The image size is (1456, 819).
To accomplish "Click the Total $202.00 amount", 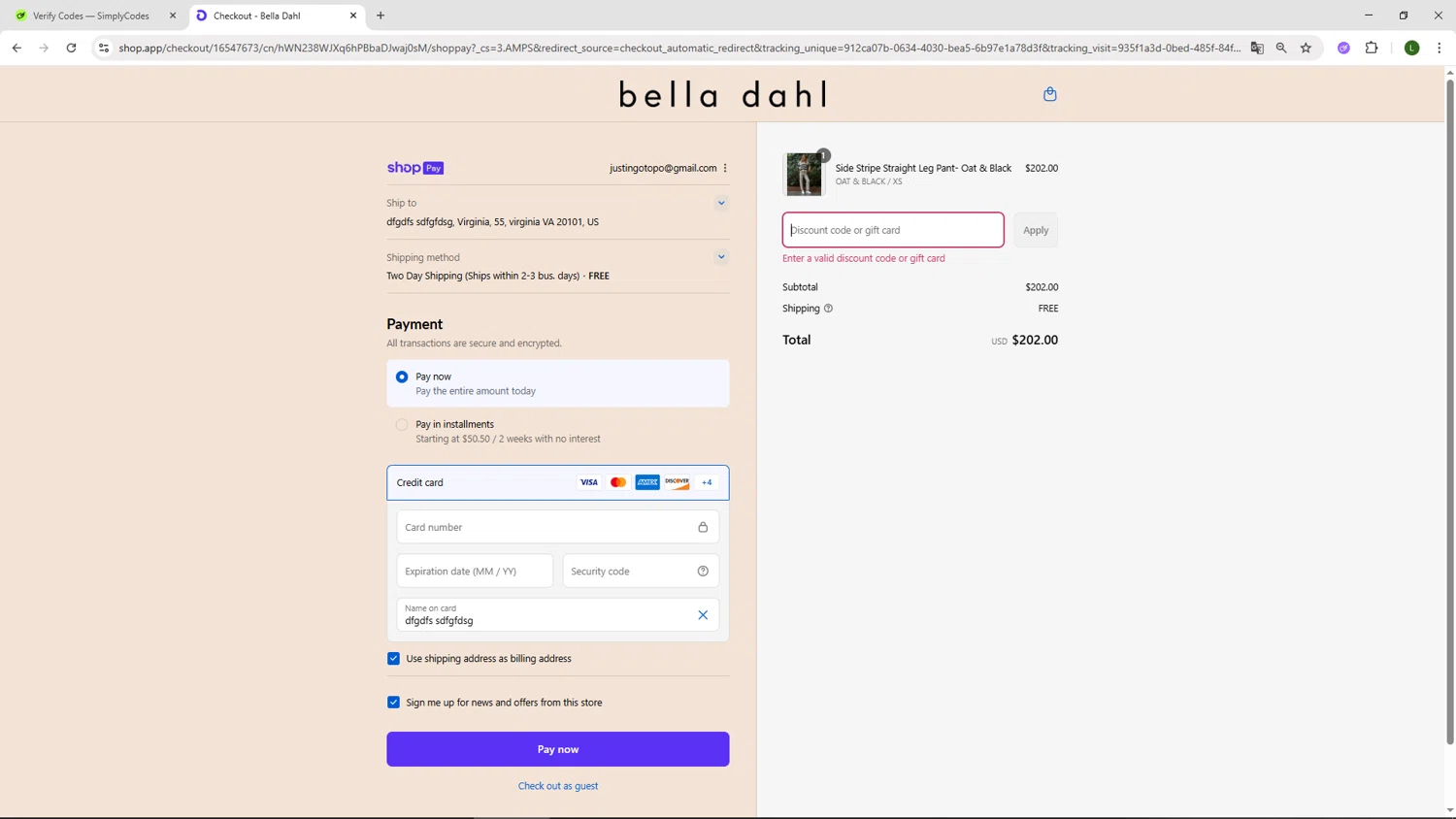I will (x=1035, y=340).
